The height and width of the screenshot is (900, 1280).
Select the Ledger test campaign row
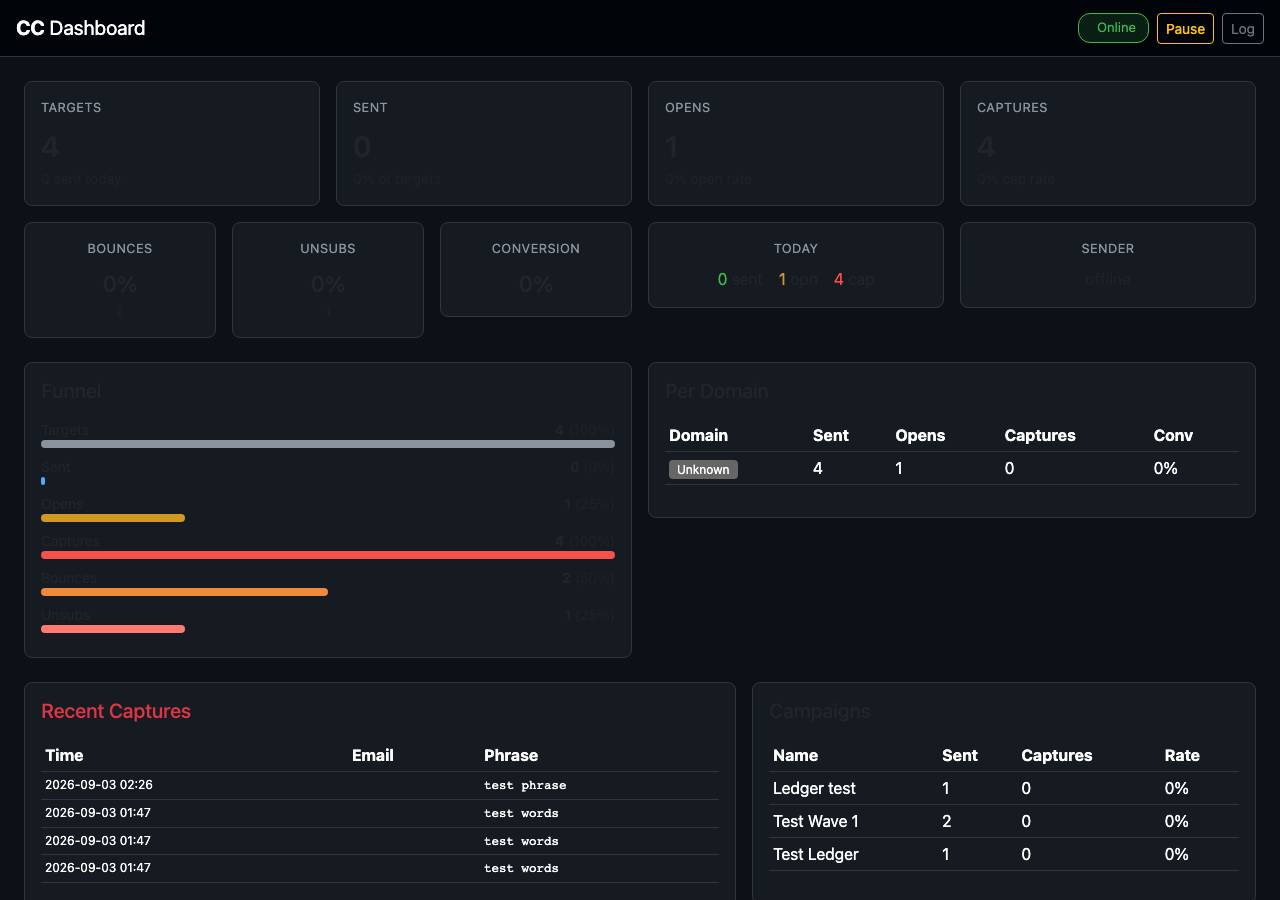pos(1004,788)
